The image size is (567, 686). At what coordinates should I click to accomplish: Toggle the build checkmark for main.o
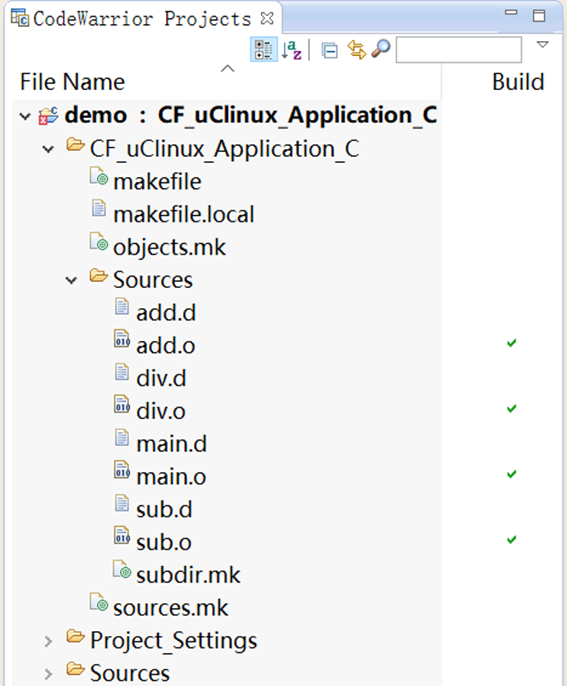[511, 474]
